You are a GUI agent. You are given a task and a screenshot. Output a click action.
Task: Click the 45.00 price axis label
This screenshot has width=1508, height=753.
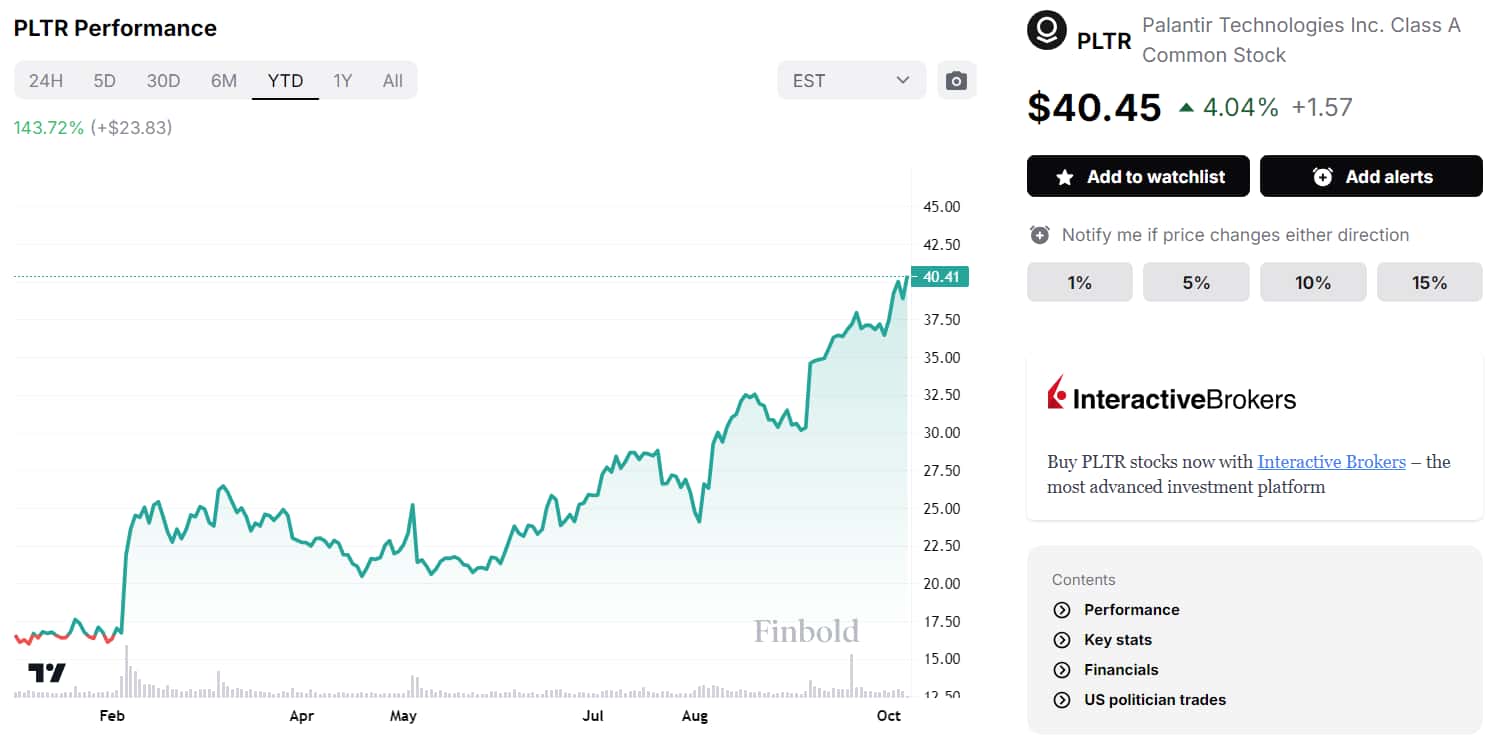click(x=941, y=207)
